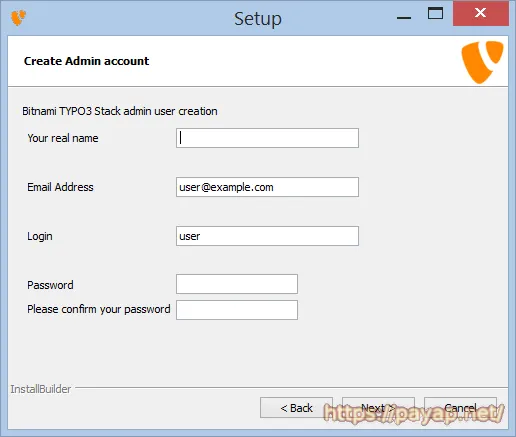516x437 pixels.
Task: Cancel the setup wizard
Action: pos(460,408)
